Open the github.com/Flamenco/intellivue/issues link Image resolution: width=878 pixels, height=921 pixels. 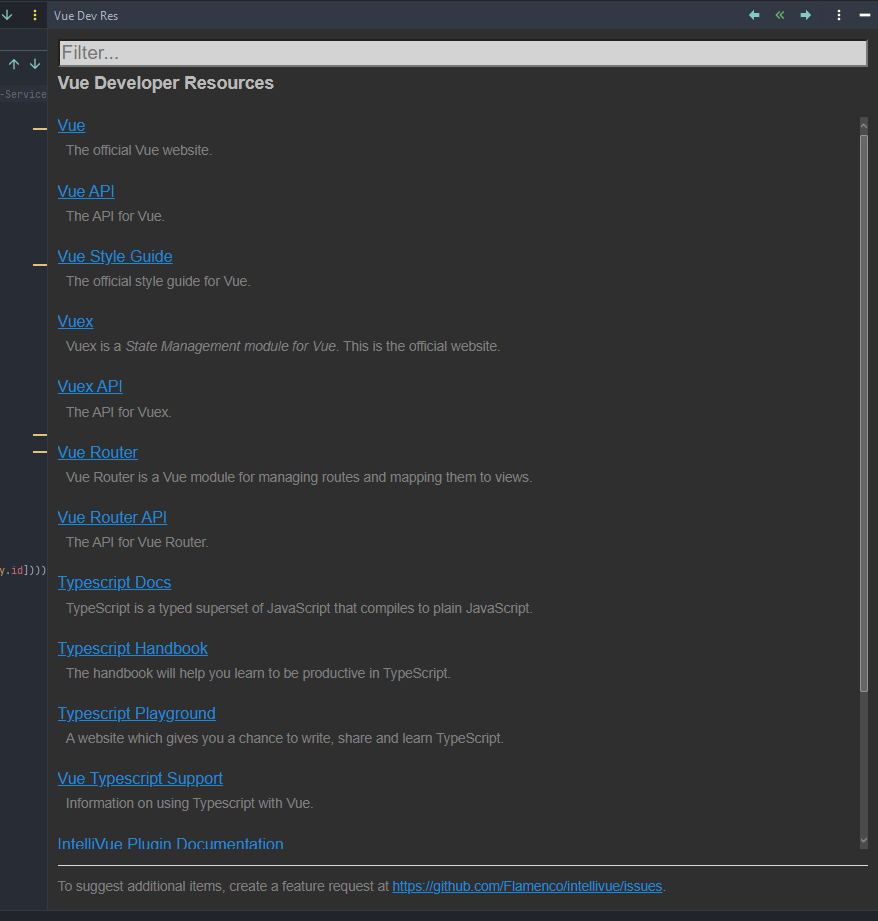pos(527,886)
